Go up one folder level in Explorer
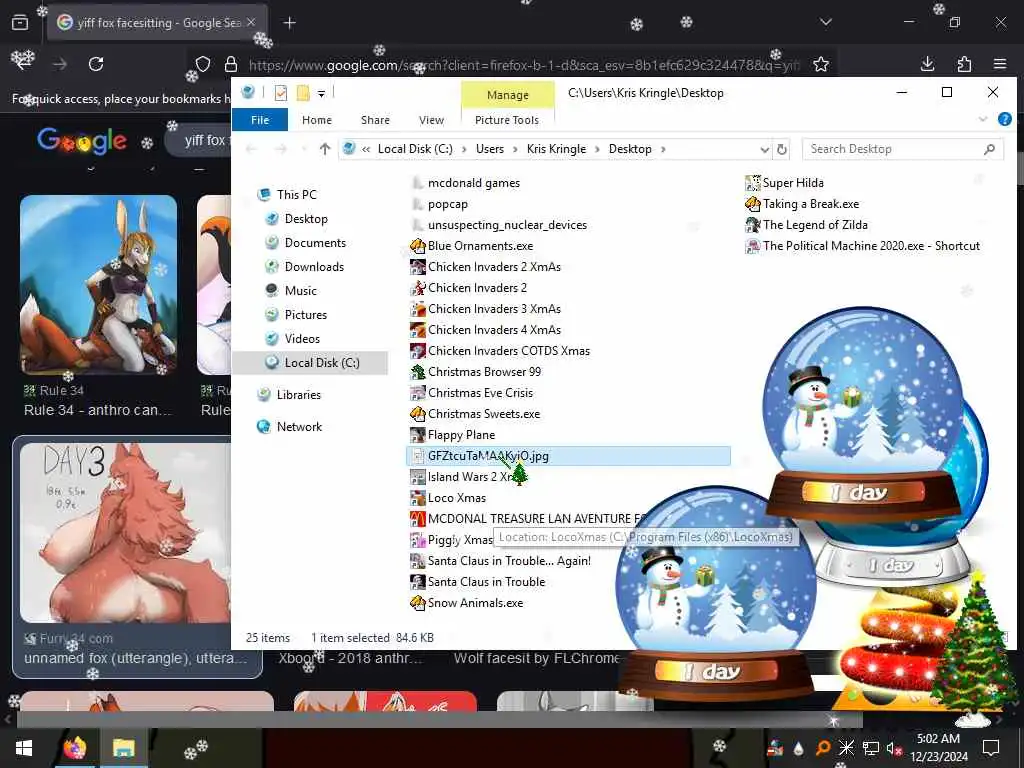 coord(325,149)
